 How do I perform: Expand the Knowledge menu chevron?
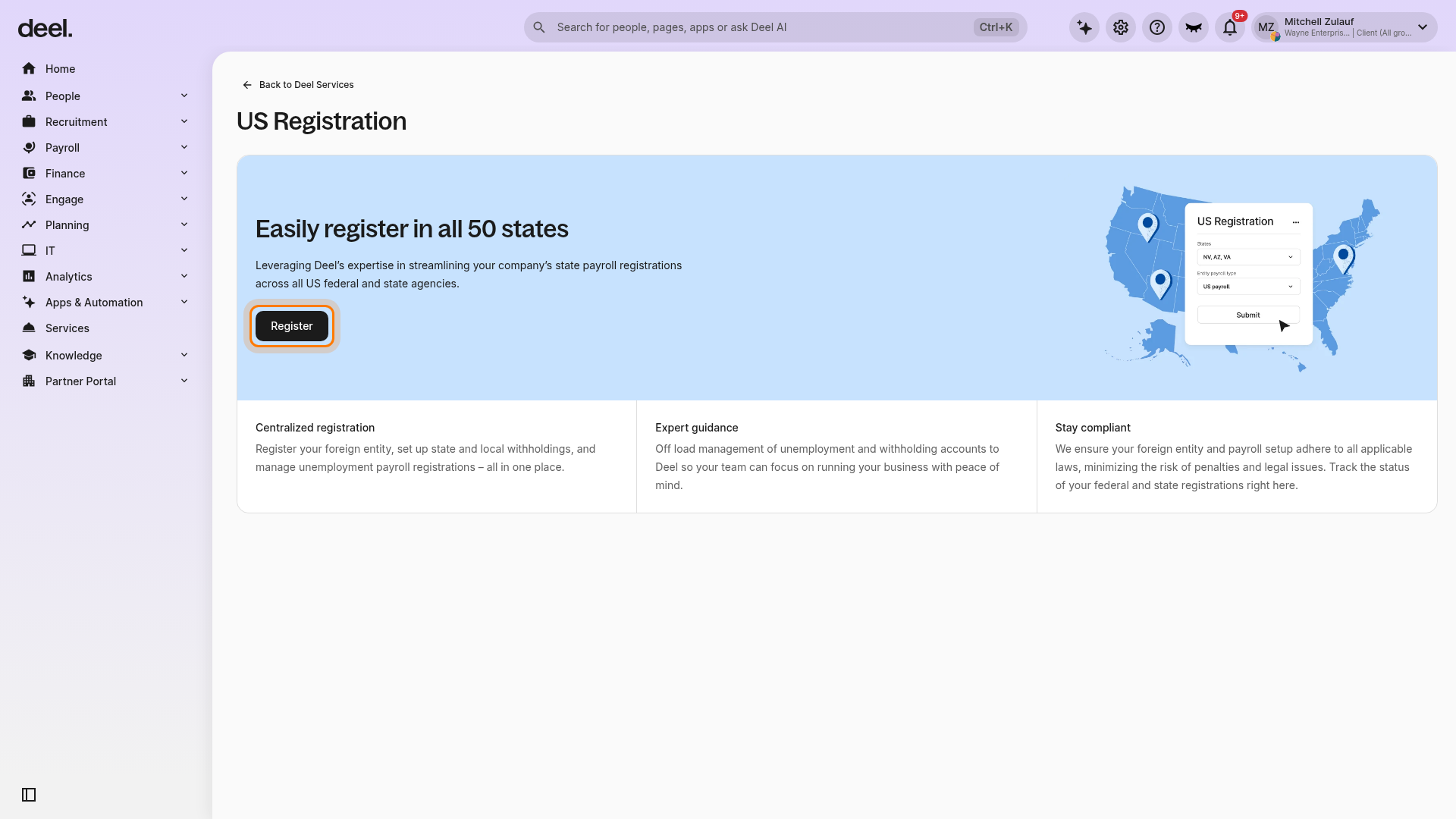coord(184,355)
